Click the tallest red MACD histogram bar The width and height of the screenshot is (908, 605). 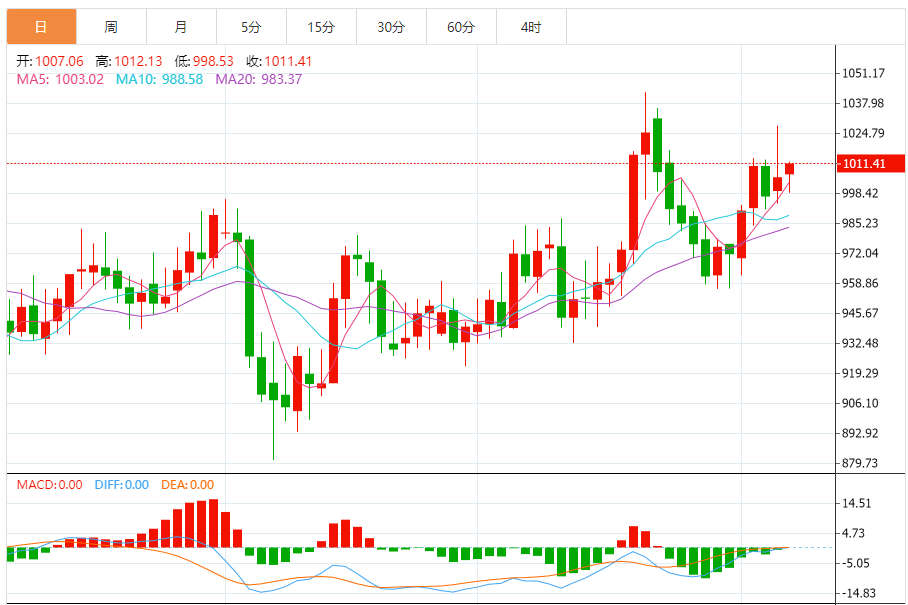coord(213,523)
